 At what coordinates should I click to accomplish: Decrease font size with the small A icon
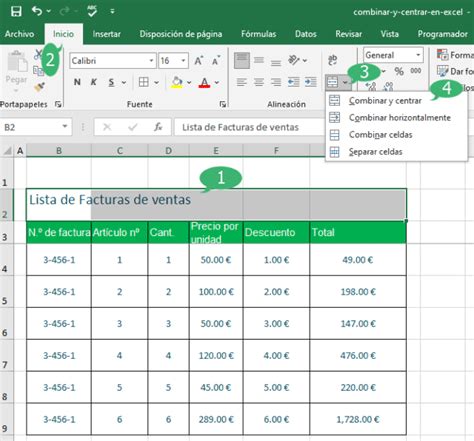[x=216, y=61]
